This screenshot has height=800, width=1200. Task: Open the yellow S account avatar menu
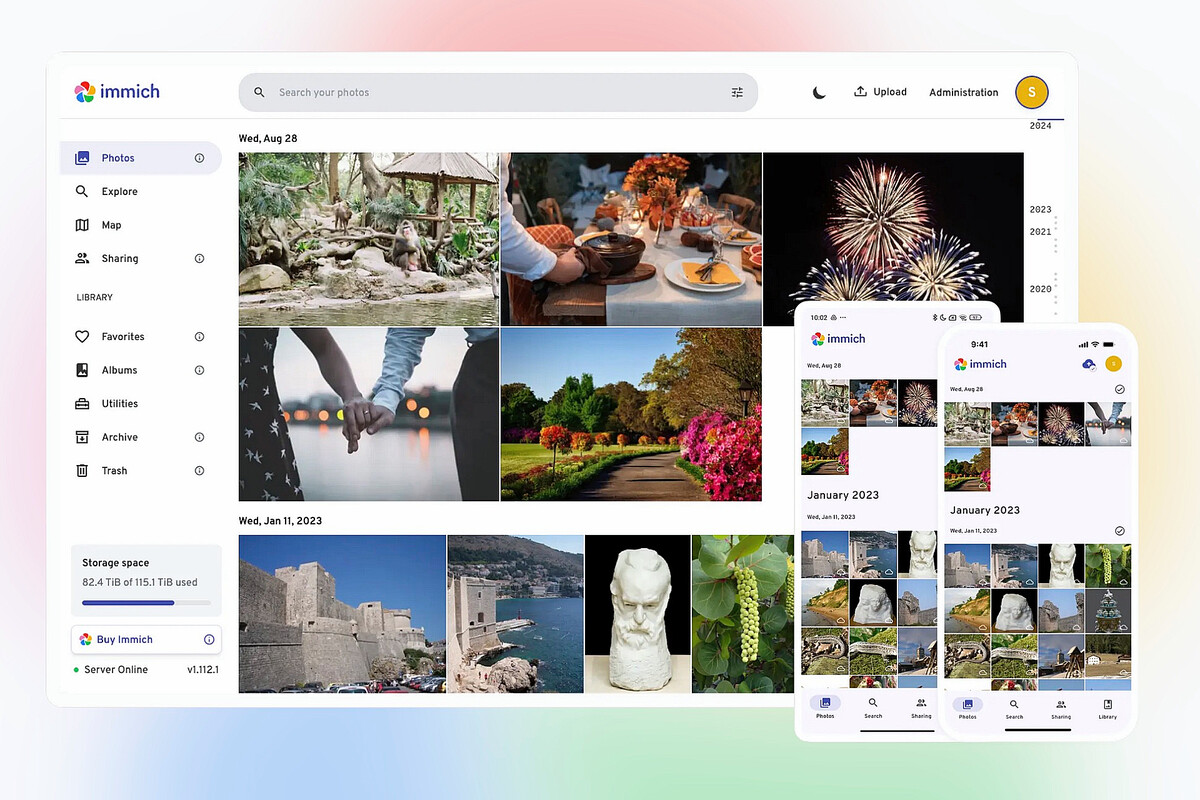pyautogui.click(x=1031, y=92)
